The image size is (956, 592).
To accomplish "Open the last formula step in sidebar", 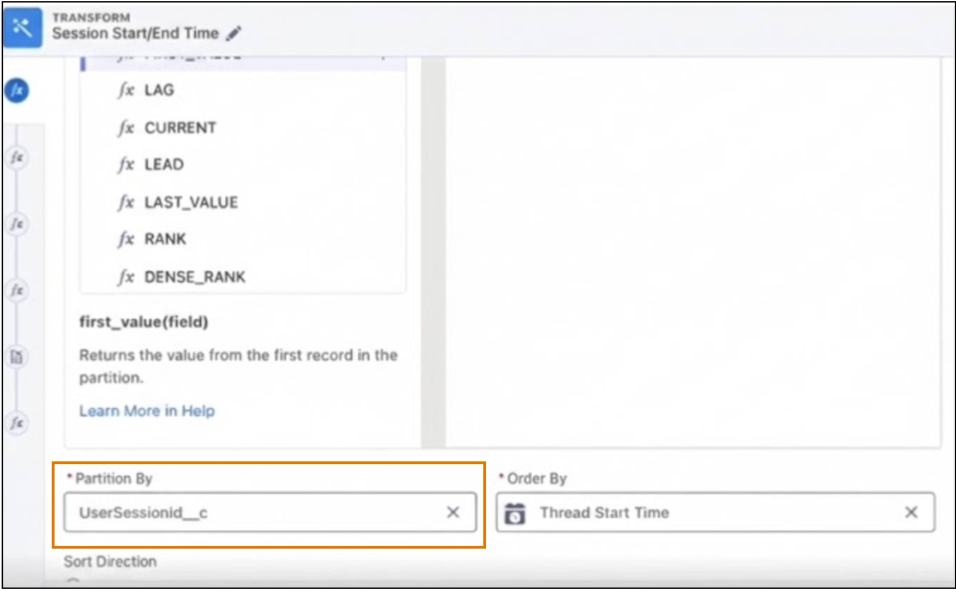I will [x=17, y=423].
